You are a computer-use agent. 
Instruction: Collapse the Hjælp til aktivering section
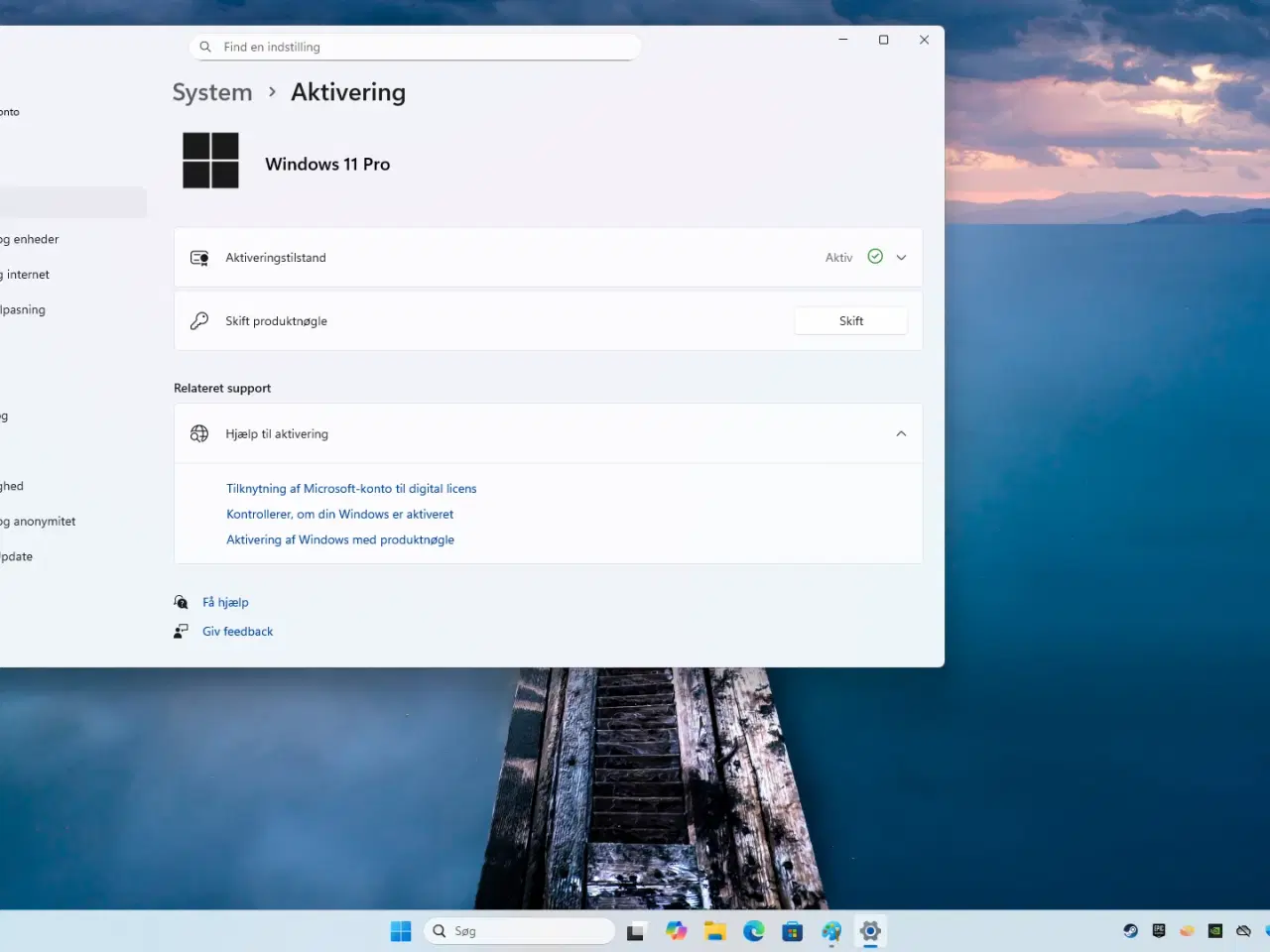[901, 433]
